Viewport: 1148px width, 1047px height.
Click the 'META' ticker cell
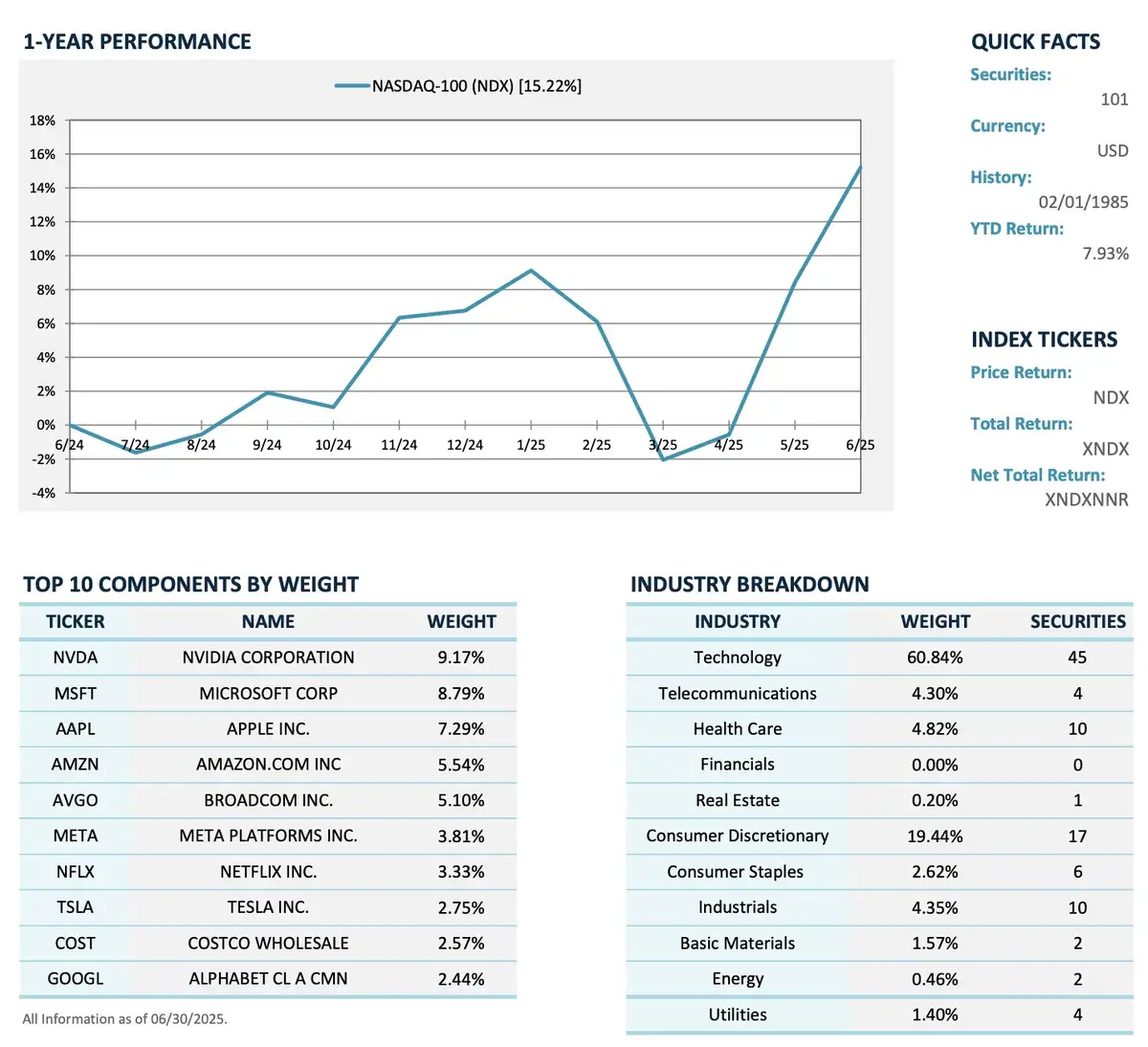pyautogui.click(x=76, y=836)
